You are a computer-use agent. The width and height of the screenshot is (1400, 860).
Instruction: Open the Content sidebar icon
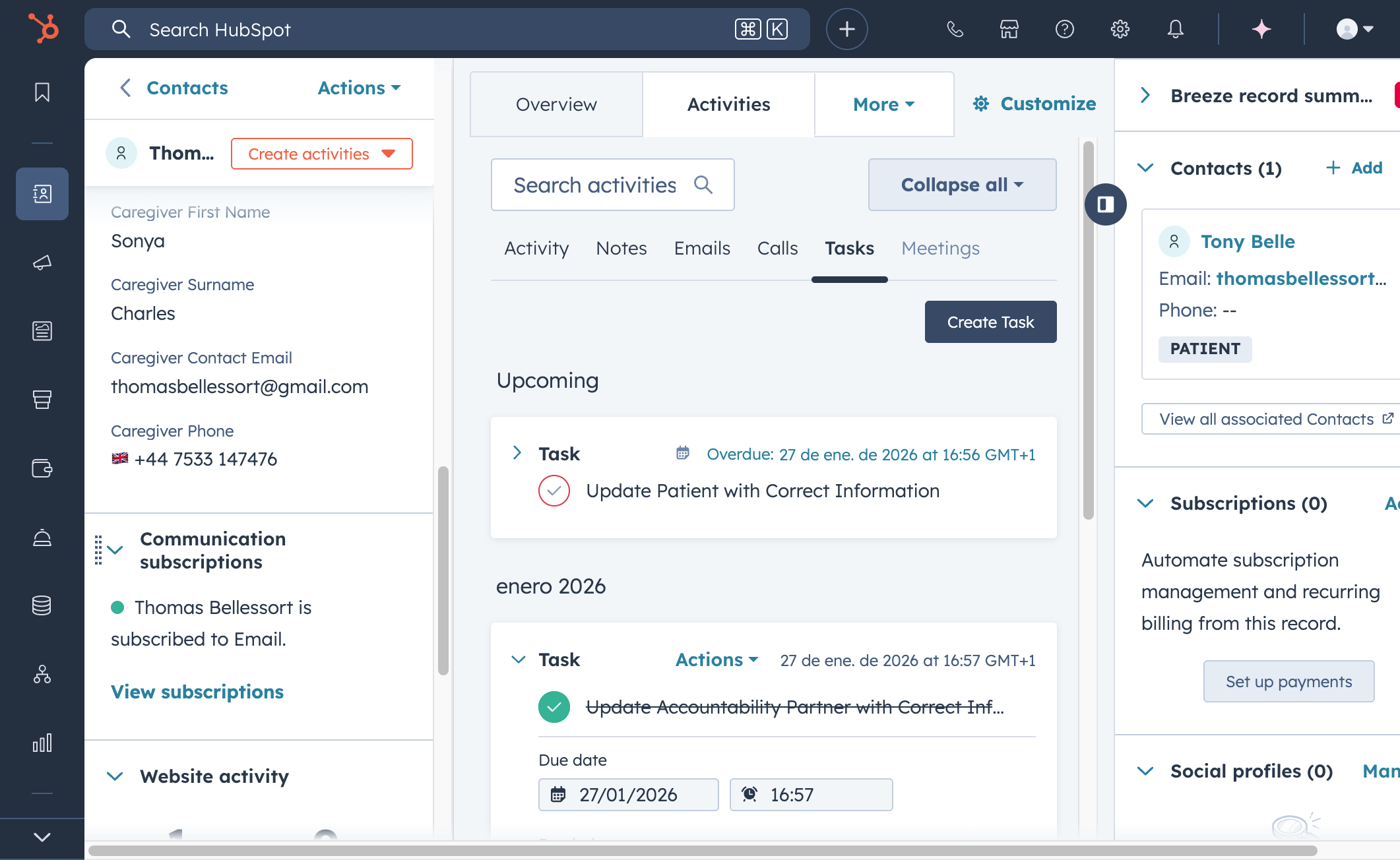pos(42,331)
